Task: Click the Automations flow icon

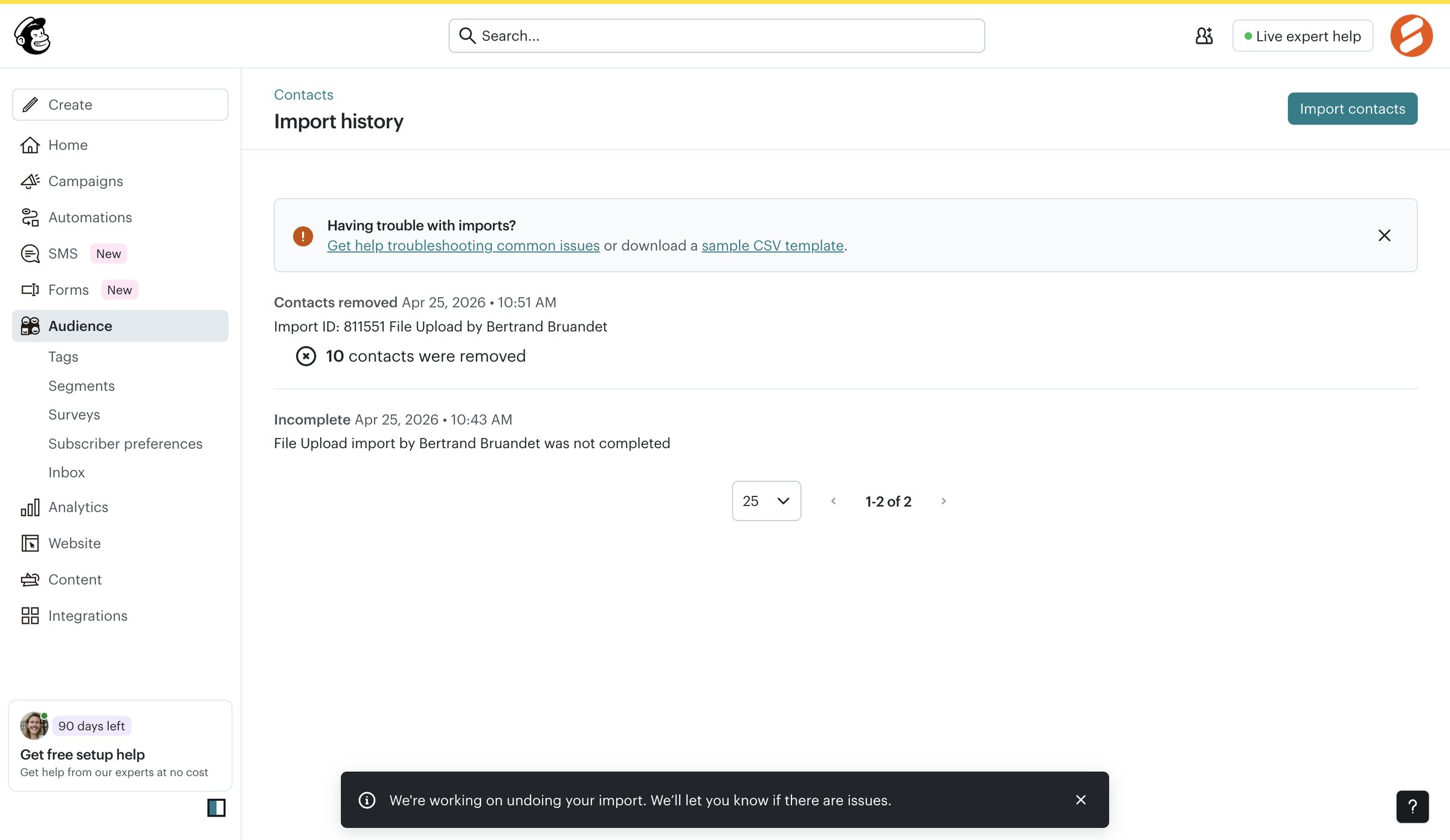Action: tap(30, 217)
